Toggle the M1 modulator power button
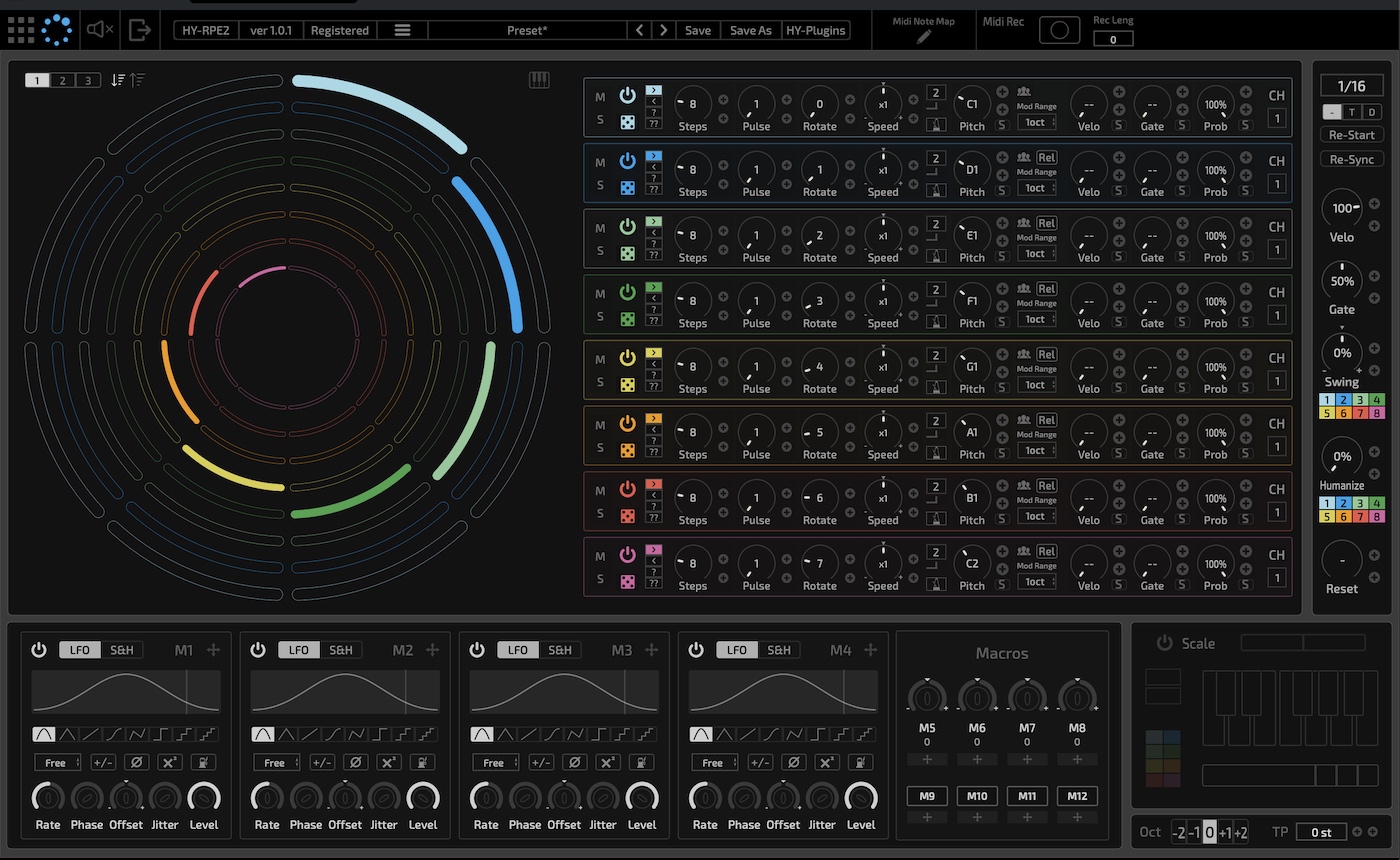This screenshot has width=1400, height=860. (39, 650)
